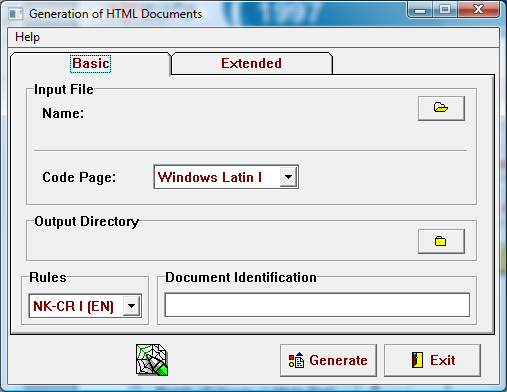Click the Generation of HTML Documents title
The height and width of the screenshot is (392, 507).
point(115,14)
